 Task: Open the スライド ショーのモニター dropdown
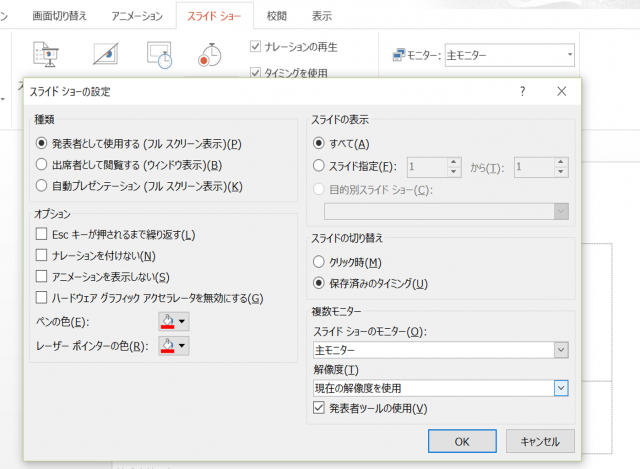click(x=561, y=350)
